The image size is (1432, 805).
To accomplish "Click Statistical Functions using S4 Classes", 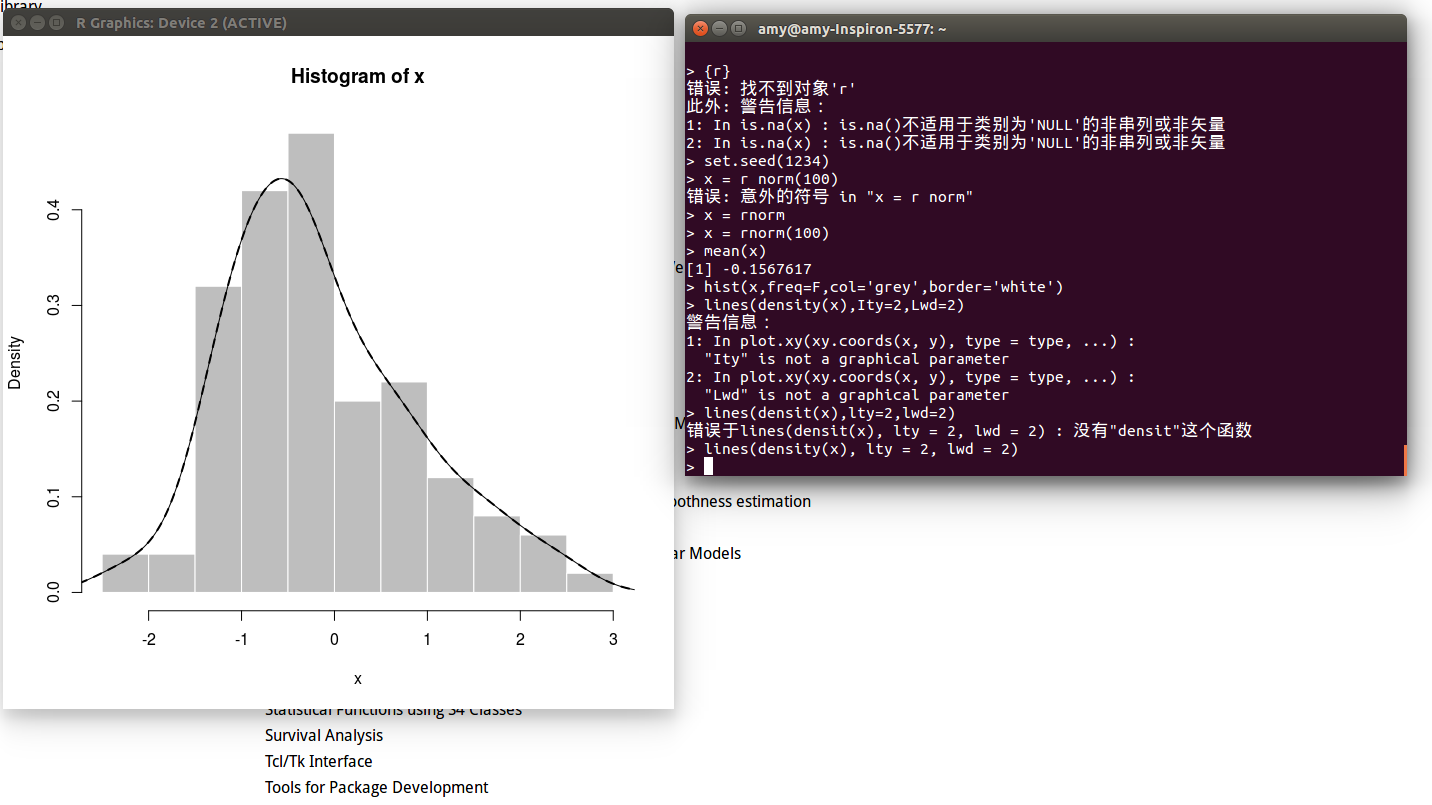I will coord(393,709).
